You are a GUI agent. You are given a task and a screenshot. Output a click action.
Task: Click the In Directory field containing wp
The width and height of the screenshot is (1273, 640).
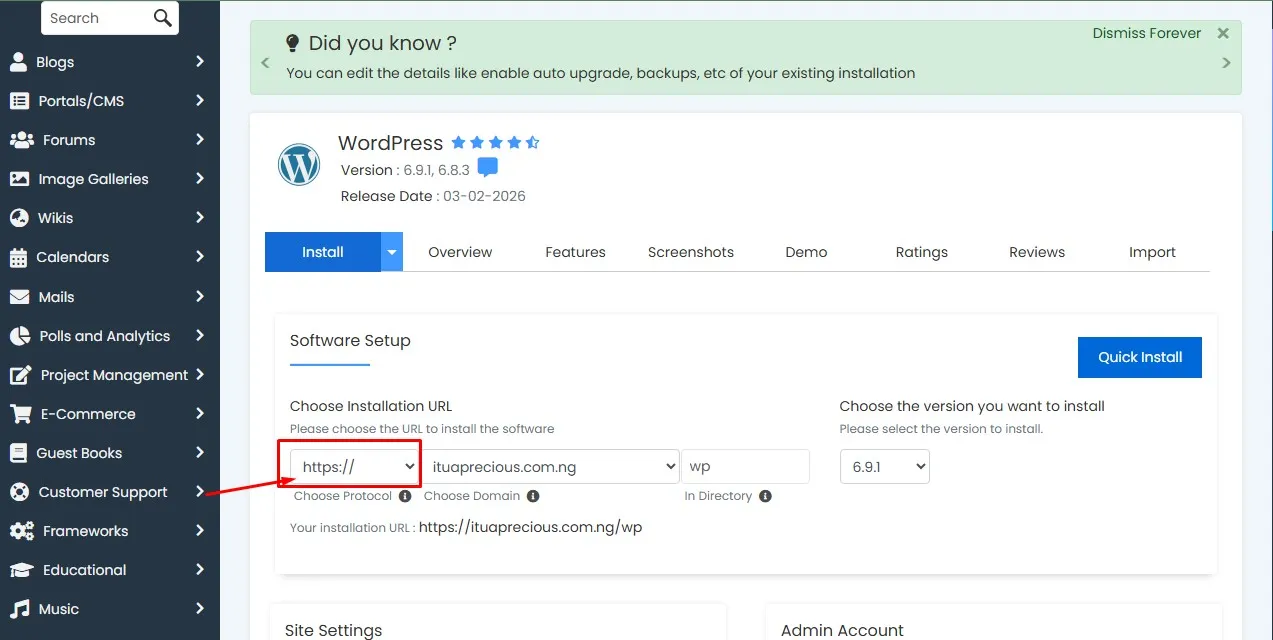(x=745, y=465)
